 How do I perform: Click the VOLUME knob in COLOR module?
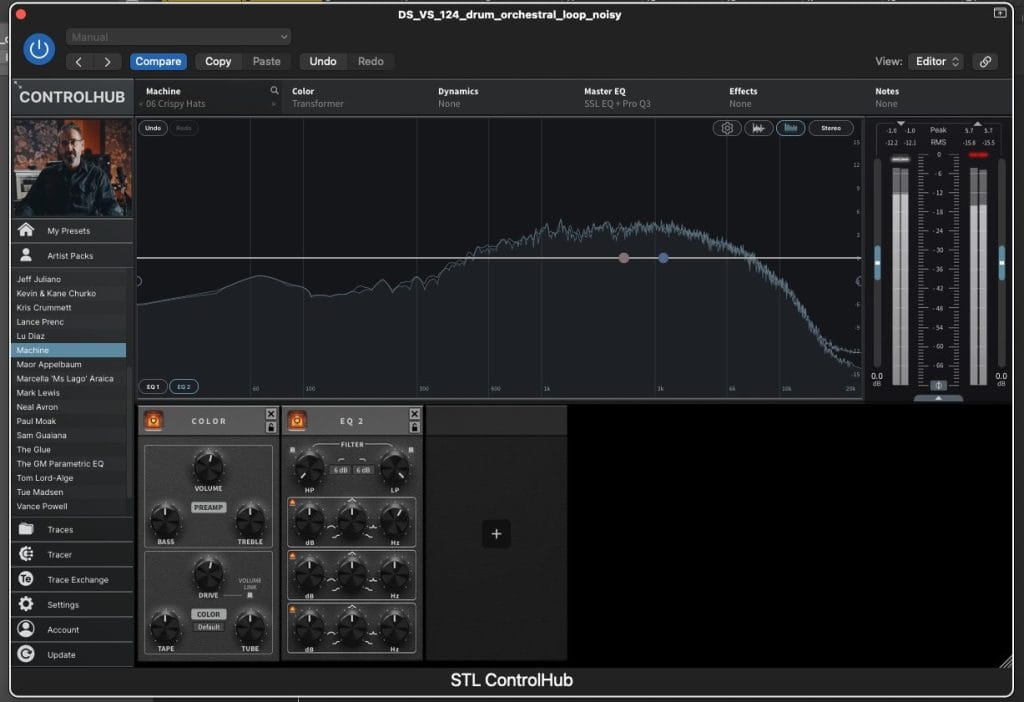[208, 466]
